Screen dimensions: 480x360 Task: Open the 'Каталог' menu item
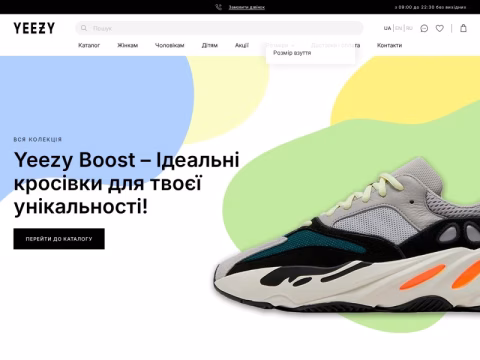coord(89,45)
